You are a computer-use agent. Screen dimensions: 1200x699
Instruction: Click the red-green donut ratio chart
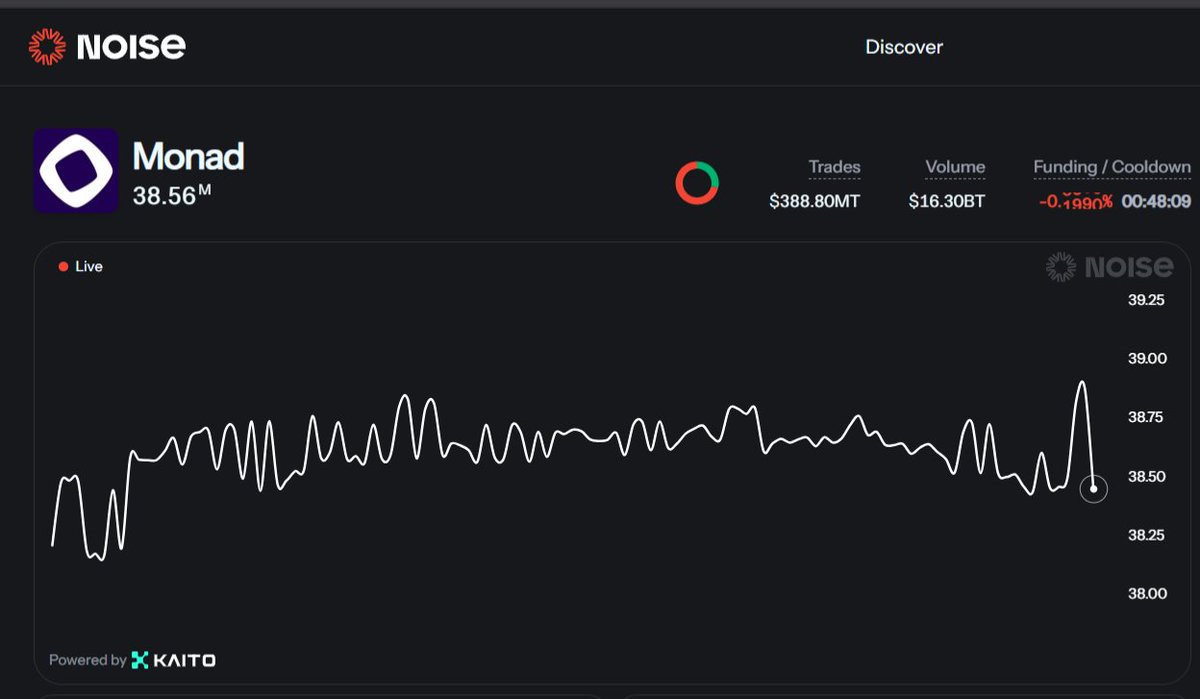(697, 183)
